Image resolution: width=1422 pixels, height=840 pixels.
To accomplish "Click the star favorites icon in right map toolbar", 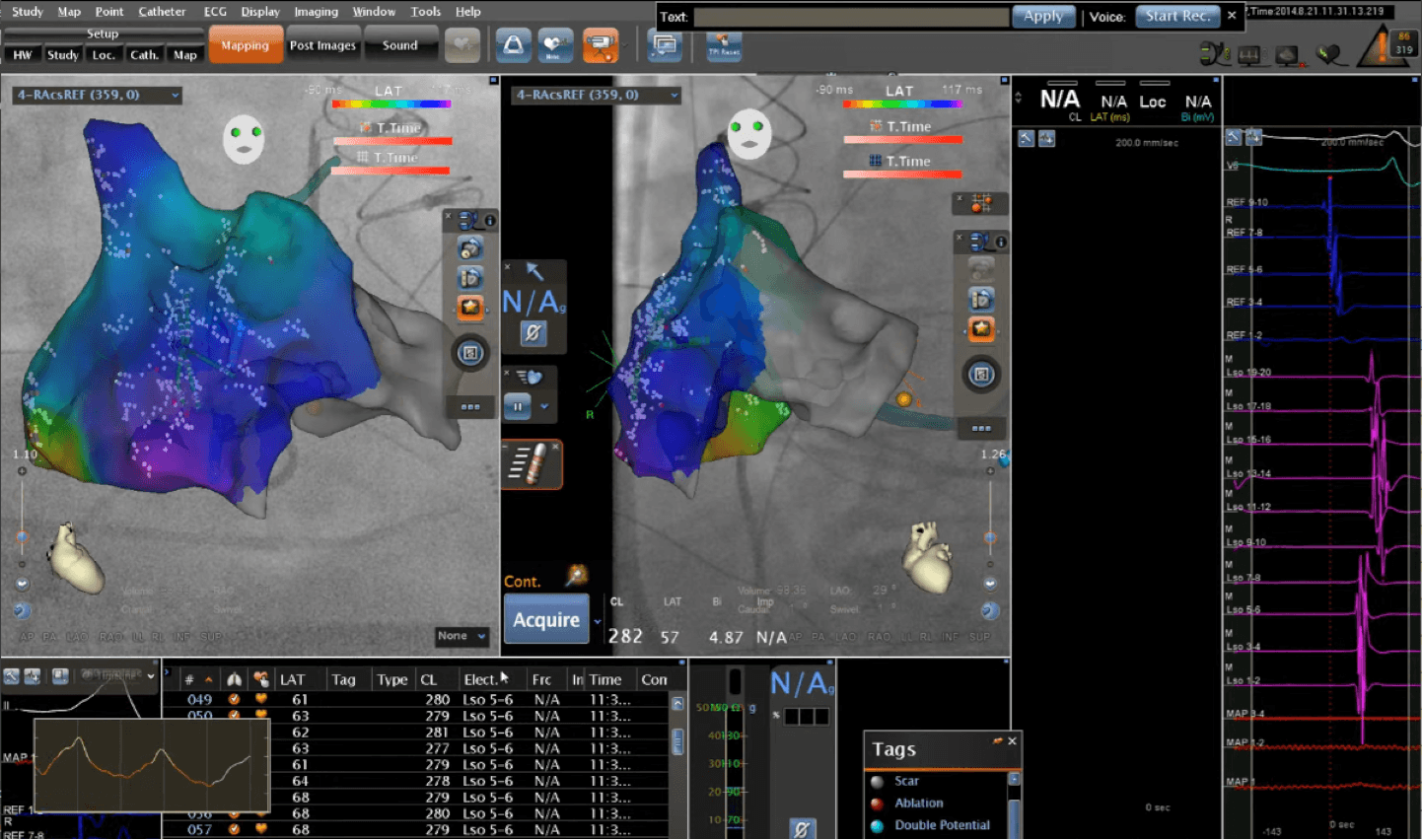I will 981,328.
